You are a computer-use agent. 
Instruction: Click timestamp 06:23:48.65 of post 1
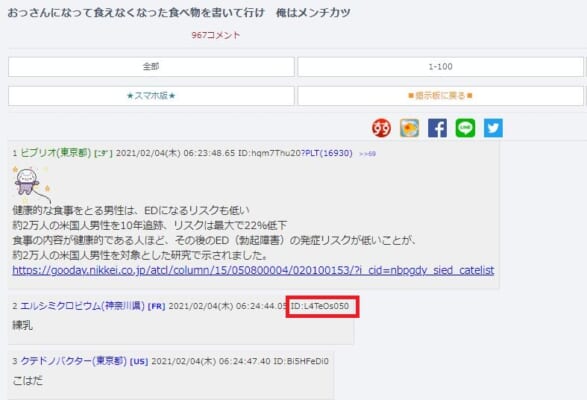(209, 153)
